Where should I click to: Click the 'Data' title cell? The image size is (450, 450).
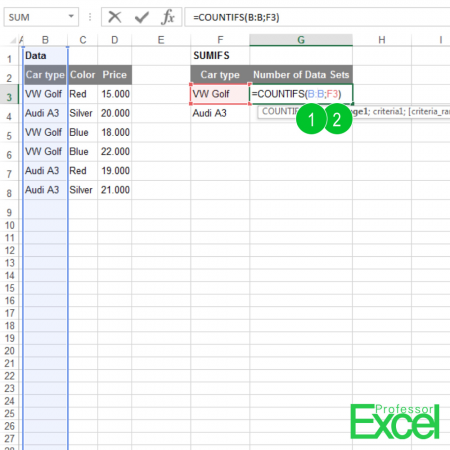[45, 56]
